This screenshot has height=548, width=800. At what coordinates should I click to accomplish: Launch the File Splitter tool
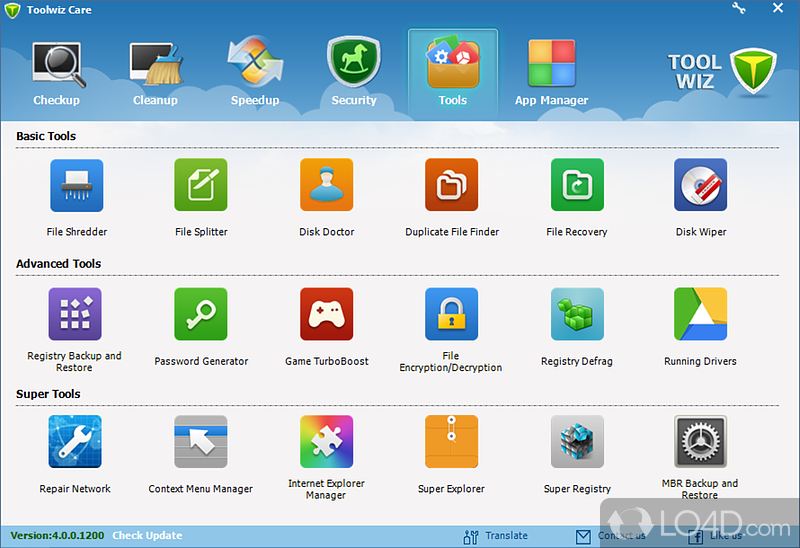[x=201, y=186]
